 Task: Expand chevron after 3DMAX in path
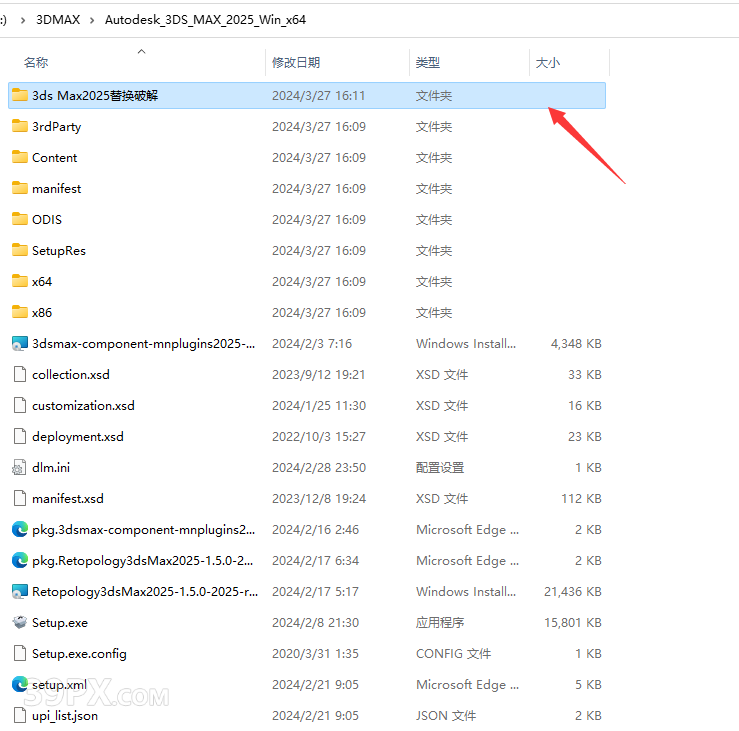(x=92, y=20)
